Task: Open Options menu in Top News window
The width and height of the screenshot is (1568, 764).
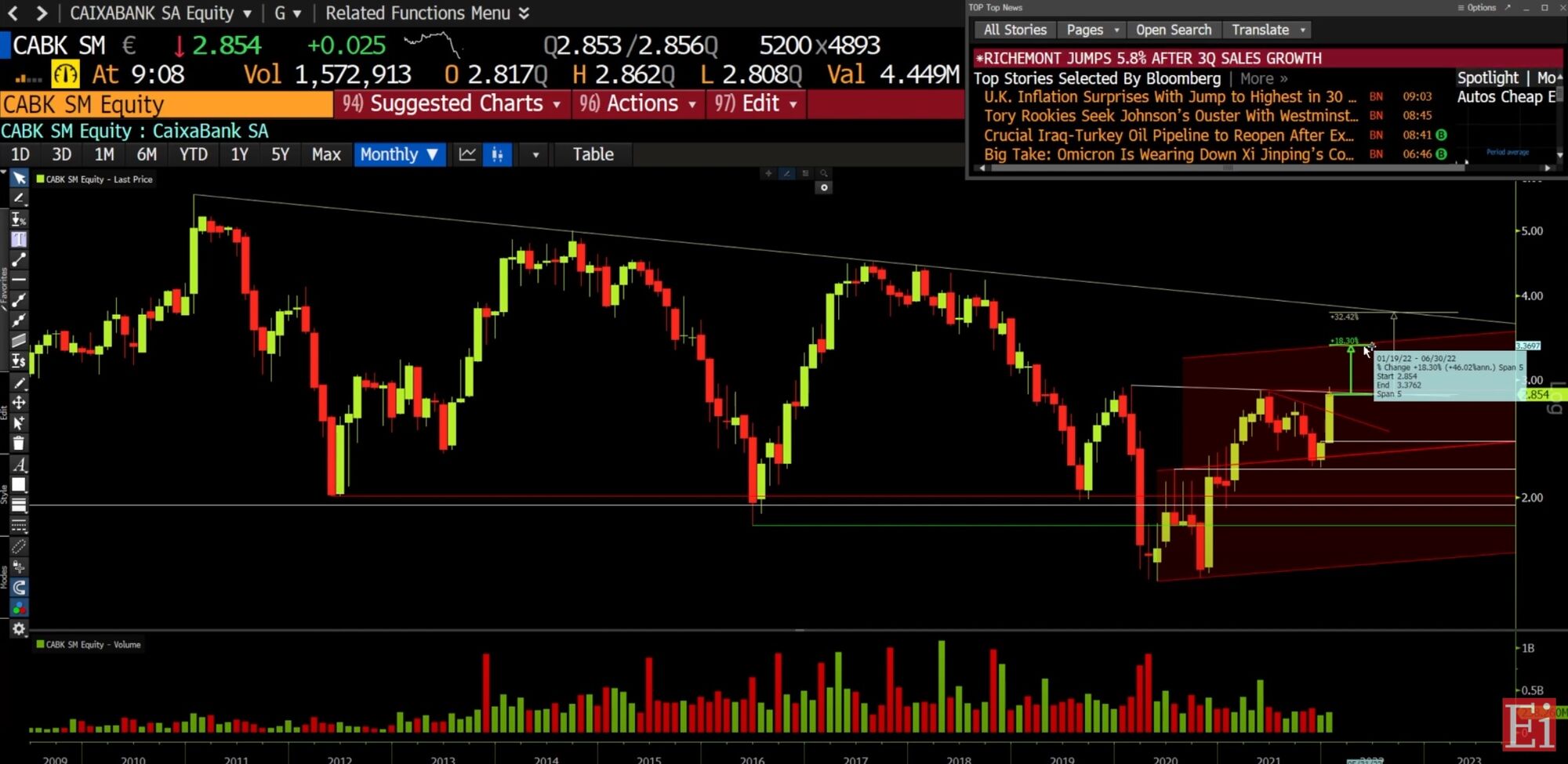Action: pos(1477,8)
